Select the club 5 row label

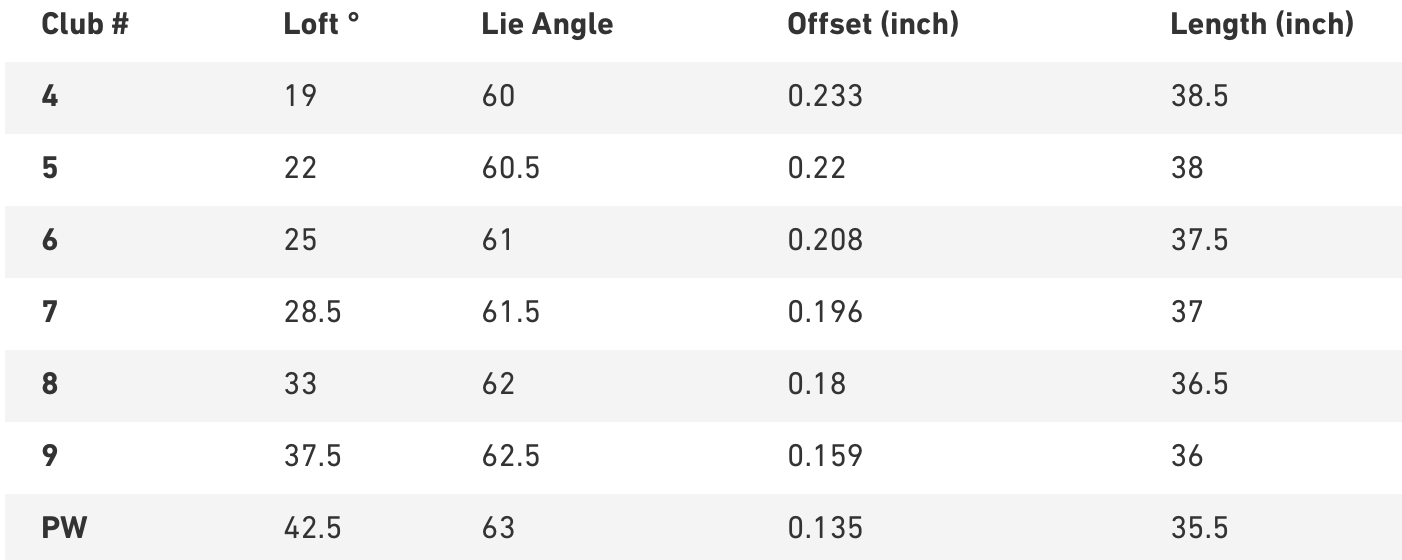coord(50,168)
